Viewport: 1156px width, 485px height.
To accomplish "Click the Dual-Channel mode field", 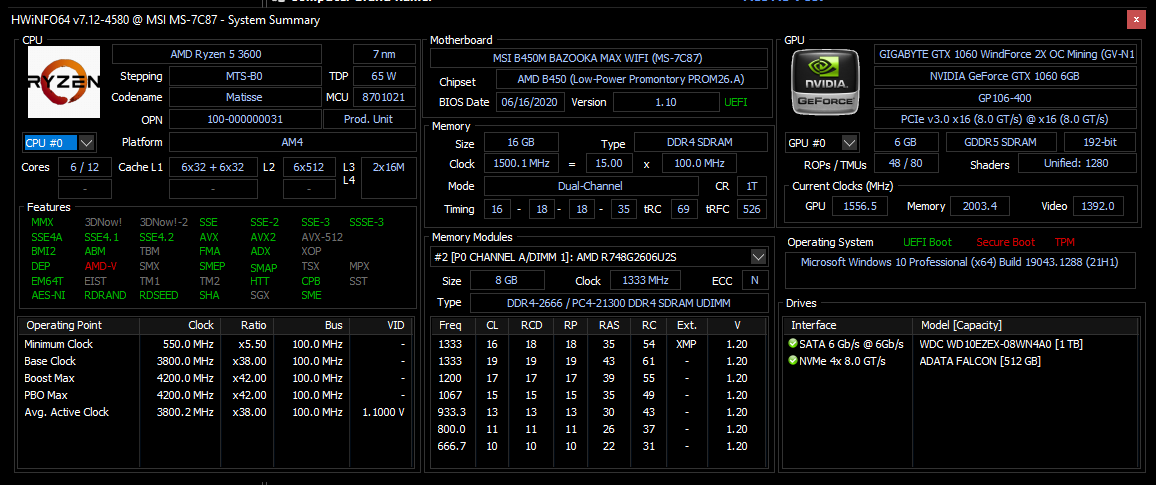I will 591,186.
